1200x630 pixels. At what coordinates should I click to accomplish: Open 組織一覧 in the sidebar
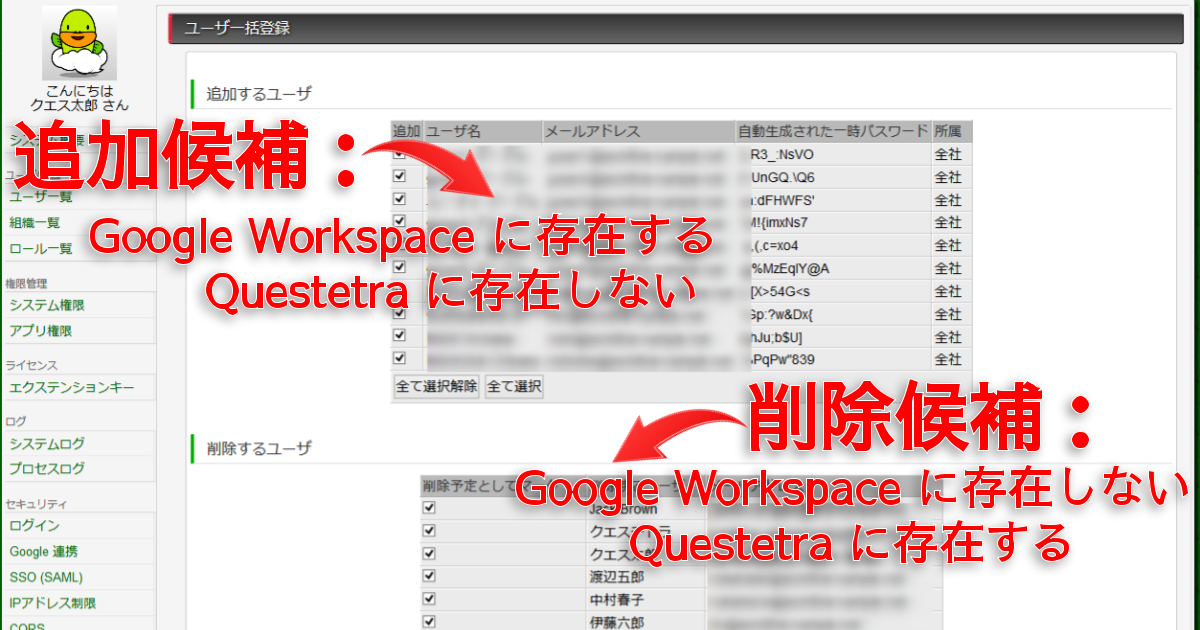coord(35,223)
